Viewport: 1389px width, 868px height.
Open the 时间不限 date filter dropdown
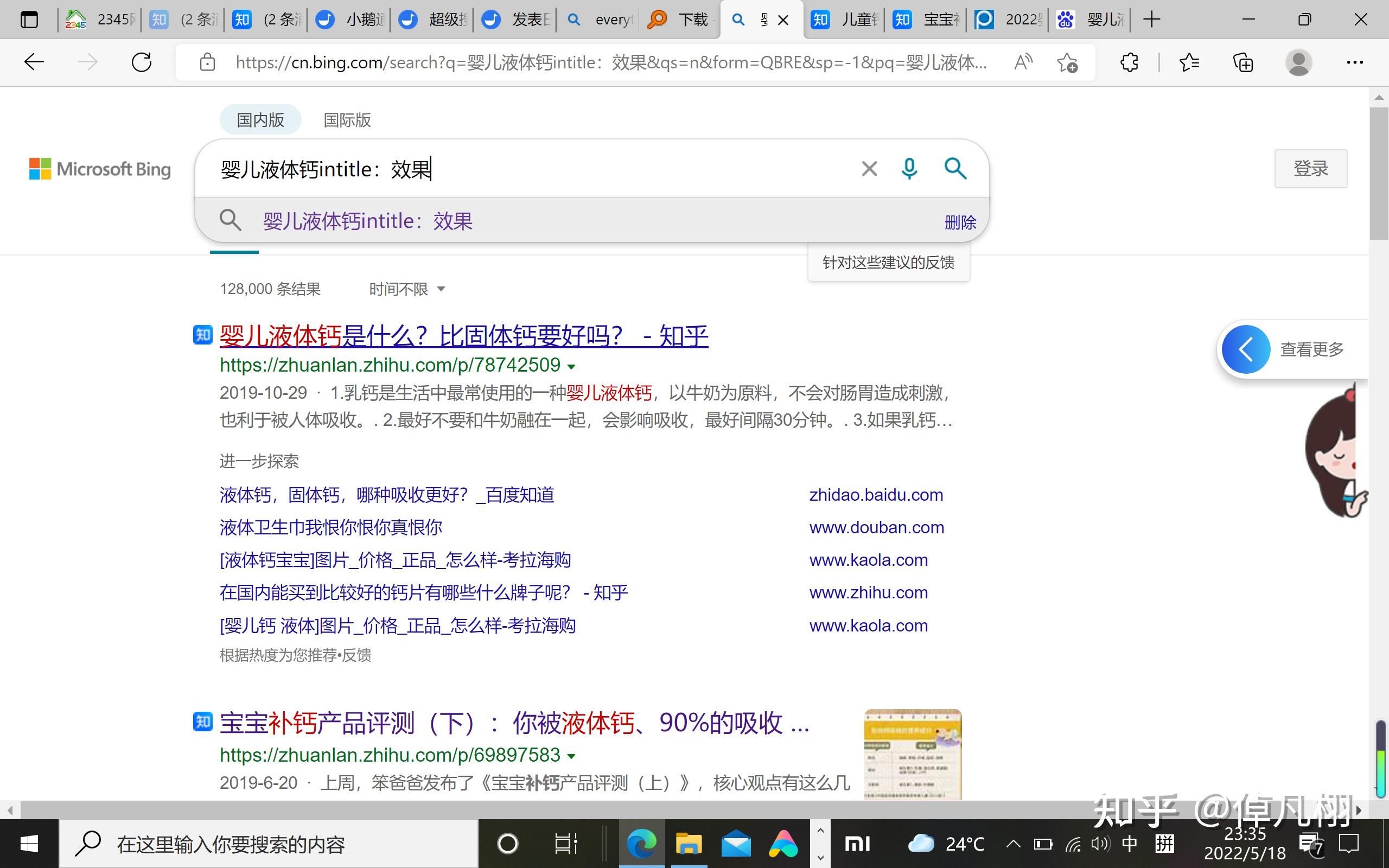(407, 289)
